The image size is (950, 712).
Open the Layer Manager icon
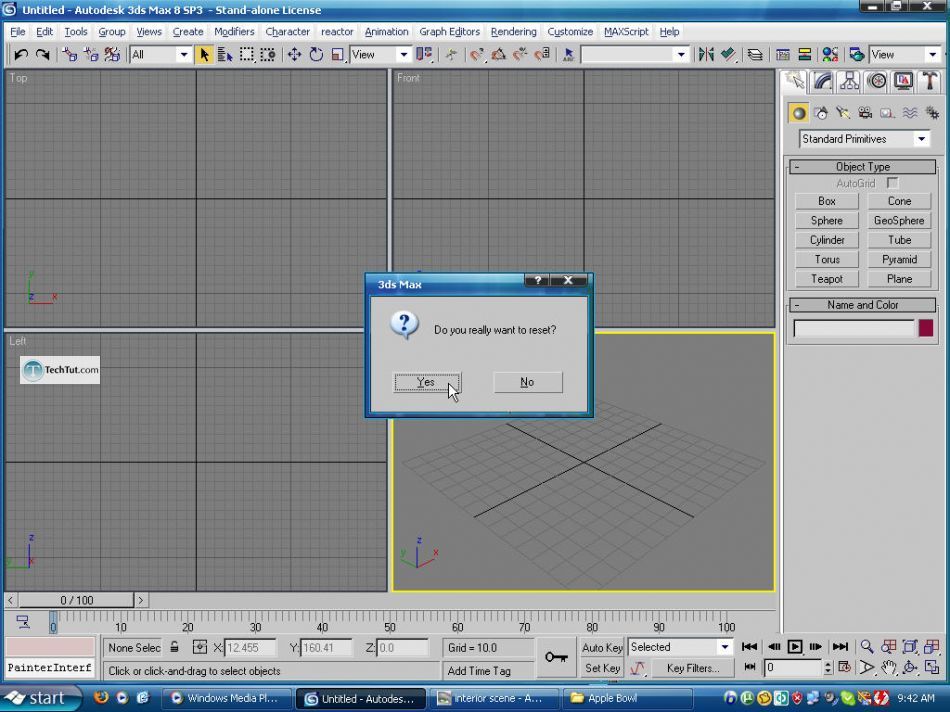(x=754, y=55)
